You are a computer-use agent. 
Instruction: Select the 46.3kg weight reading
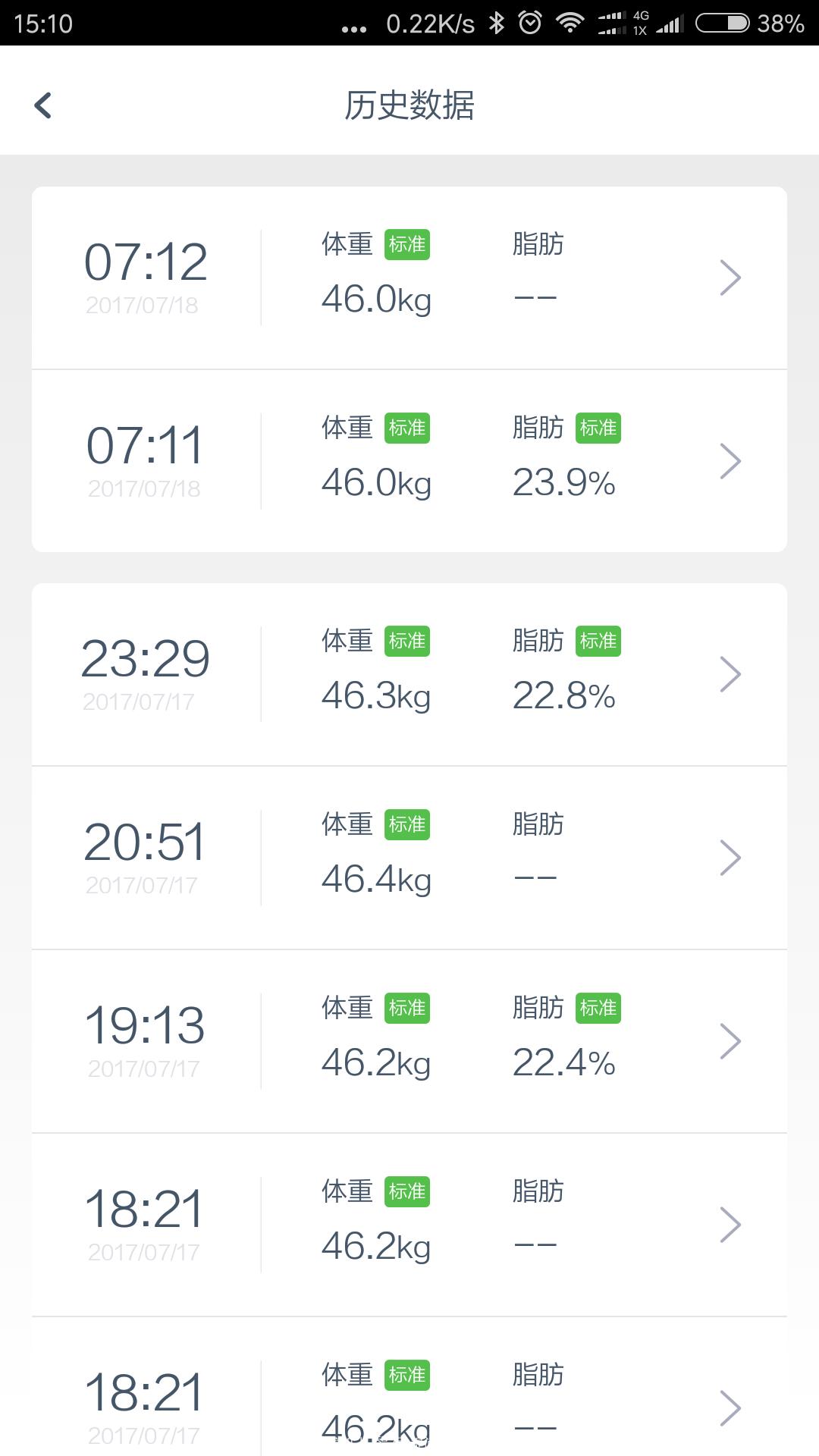point(376,696)
